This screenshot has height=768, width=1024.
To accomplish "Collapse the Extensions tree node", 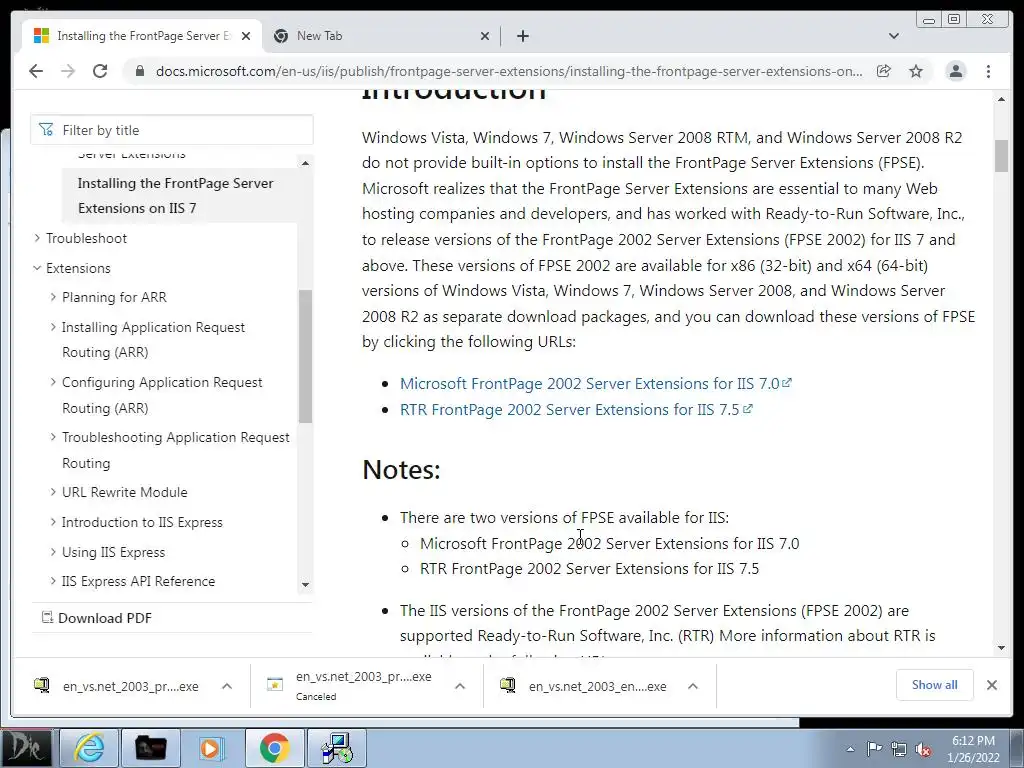I will point(37,268).
